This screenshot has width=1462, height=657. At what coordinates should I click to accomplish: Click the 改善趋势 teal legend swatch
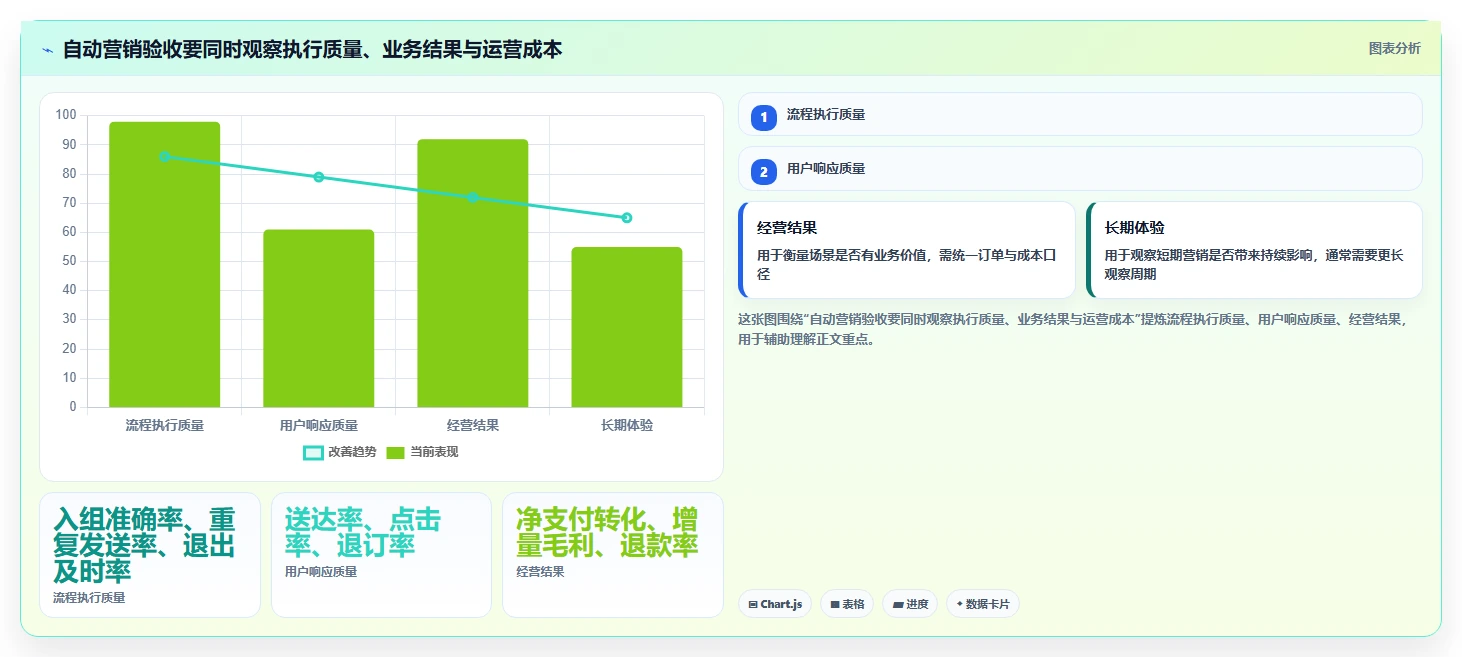[313, 452]
